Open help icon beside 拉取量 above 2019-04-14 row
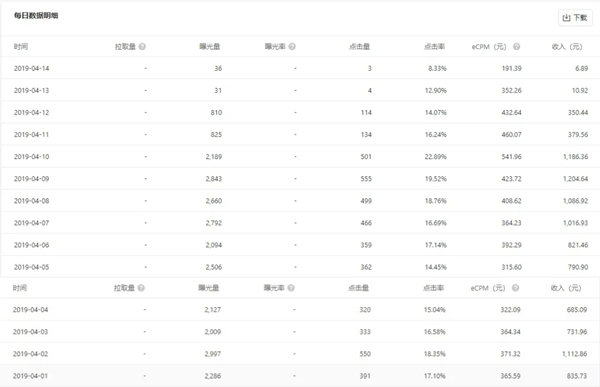This screenshot has height=387, width=600. (x=142, y=47)
